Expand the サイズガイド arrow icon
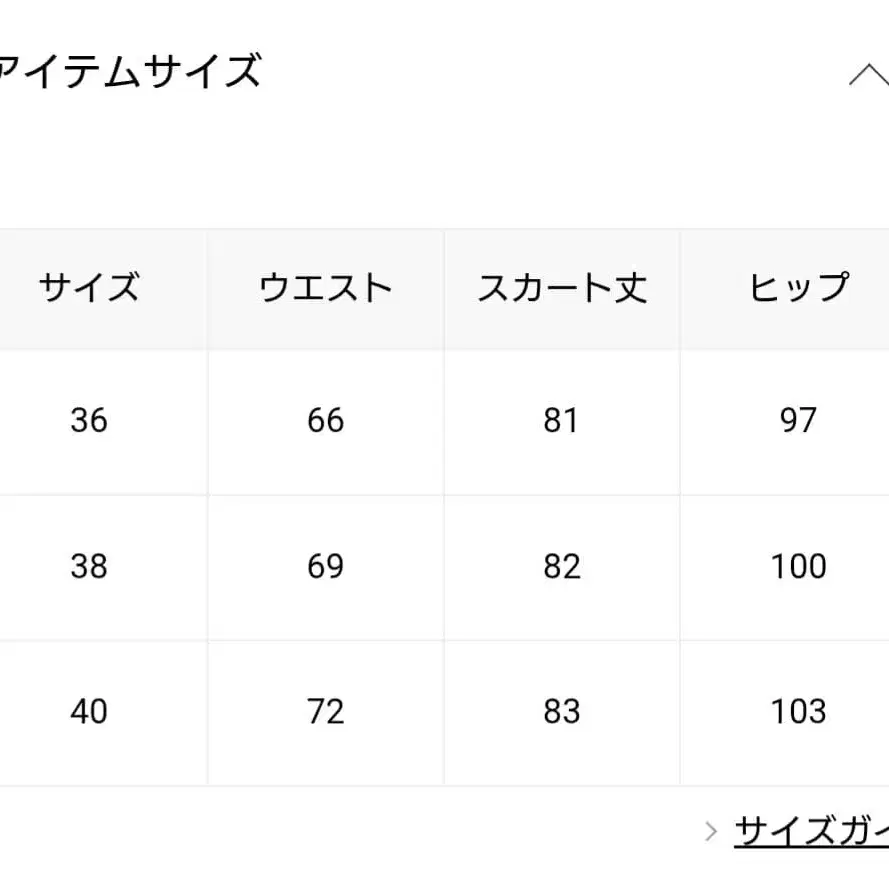Viewport: 889px width, 889px height. click(x=712, y=831)
